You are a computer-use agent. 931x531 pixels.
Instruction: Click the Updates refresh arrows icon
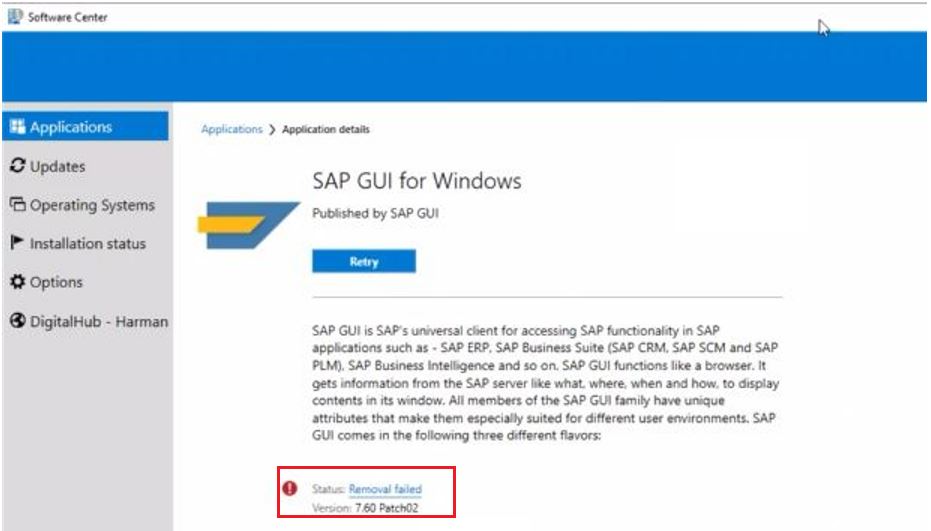pyautogui.click(x=17, y=166)
